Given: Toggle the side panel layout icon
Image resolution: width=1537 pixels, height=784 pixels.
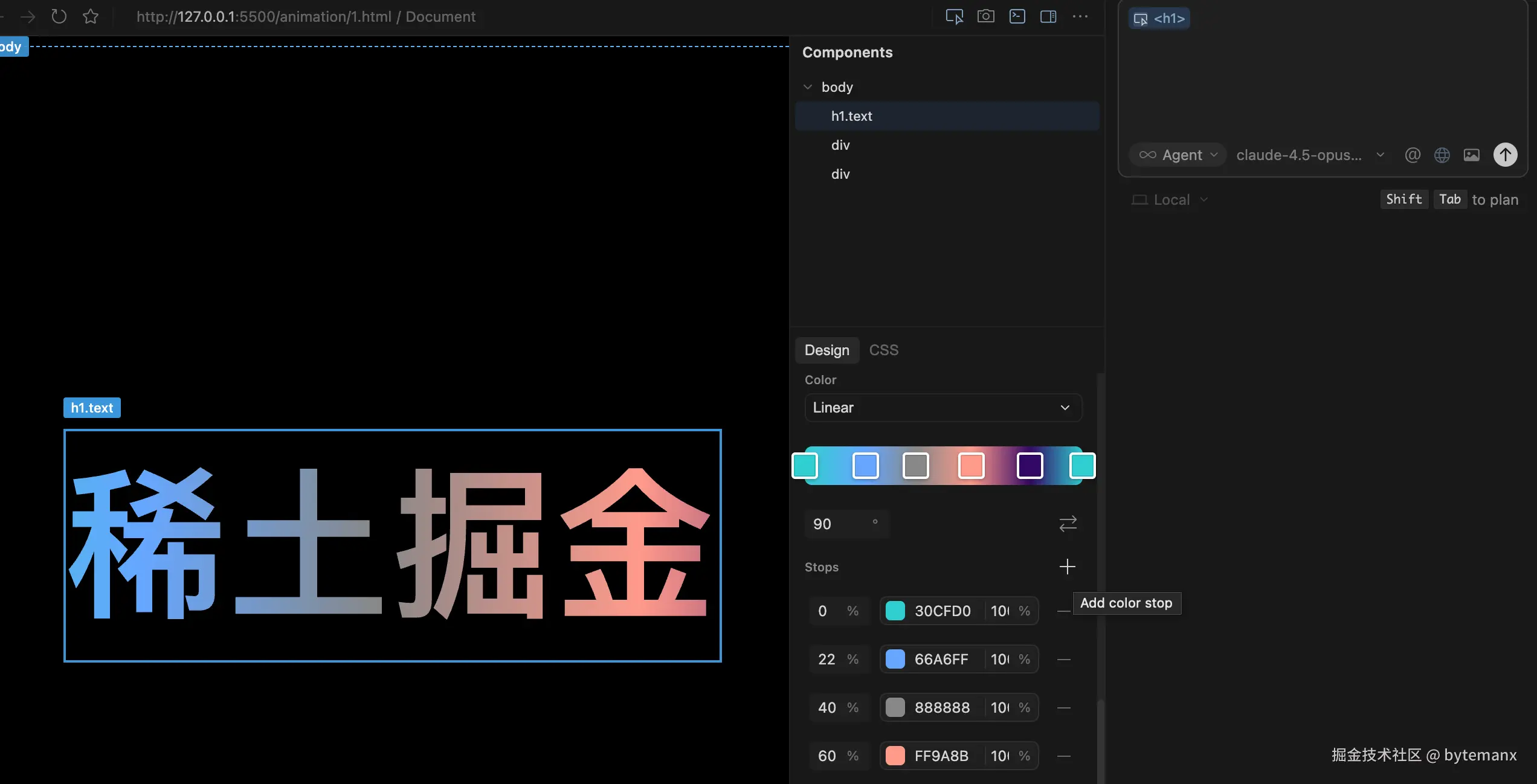Looking at the screenshot, I should [x=1048, y=16].
